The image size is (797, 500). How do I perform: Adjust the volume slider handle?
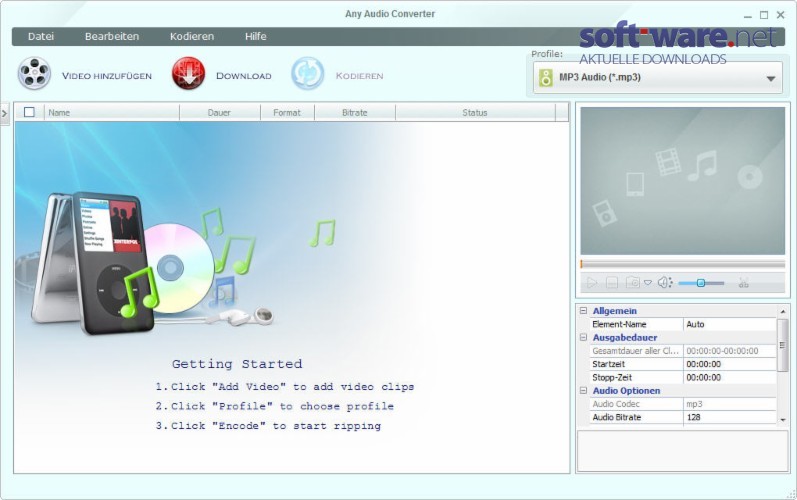coord(700,283)
